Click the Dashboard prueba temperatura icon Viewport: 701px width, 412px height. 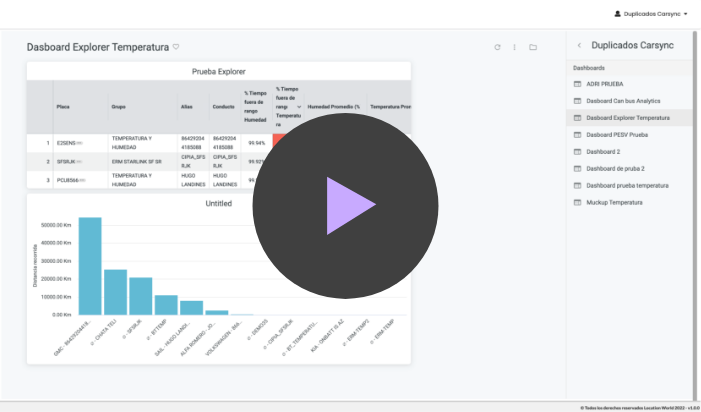click(x=577, y=186)
